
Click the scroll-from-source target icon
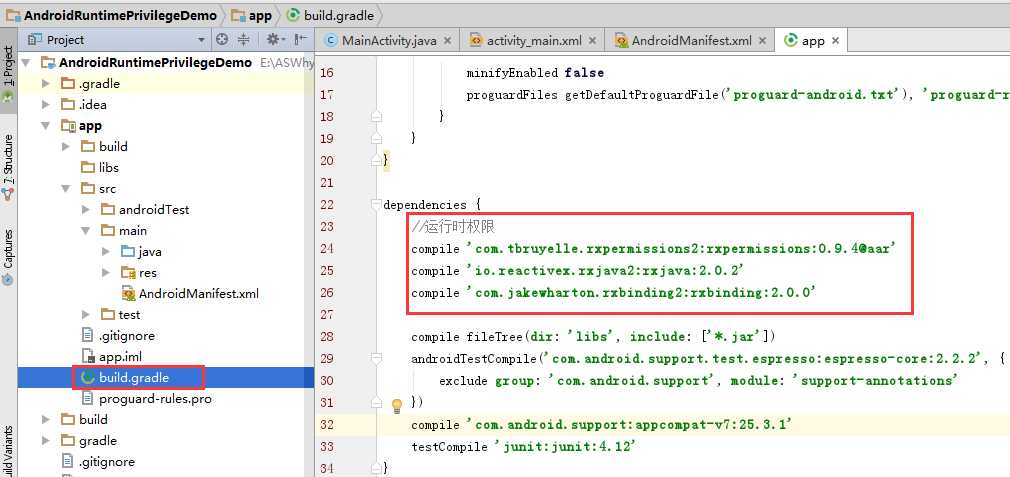[x=222, y=40]
